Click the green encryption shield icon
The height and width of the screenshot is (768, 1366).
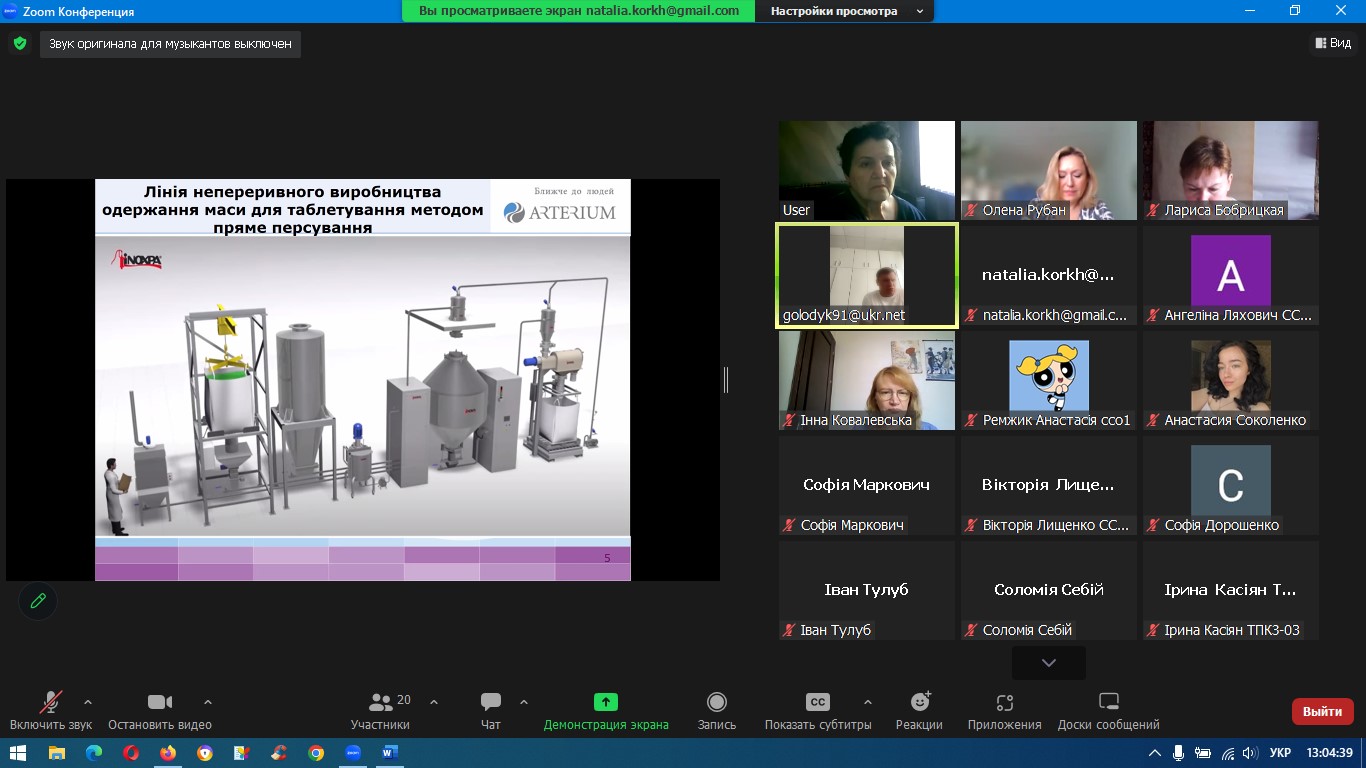coord(19,43)
